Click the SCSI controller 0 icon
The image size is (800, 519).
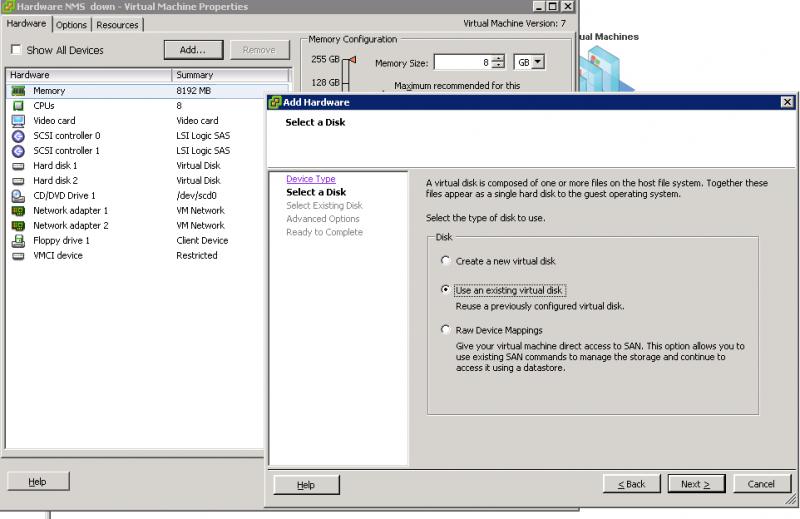coord(18,136)
